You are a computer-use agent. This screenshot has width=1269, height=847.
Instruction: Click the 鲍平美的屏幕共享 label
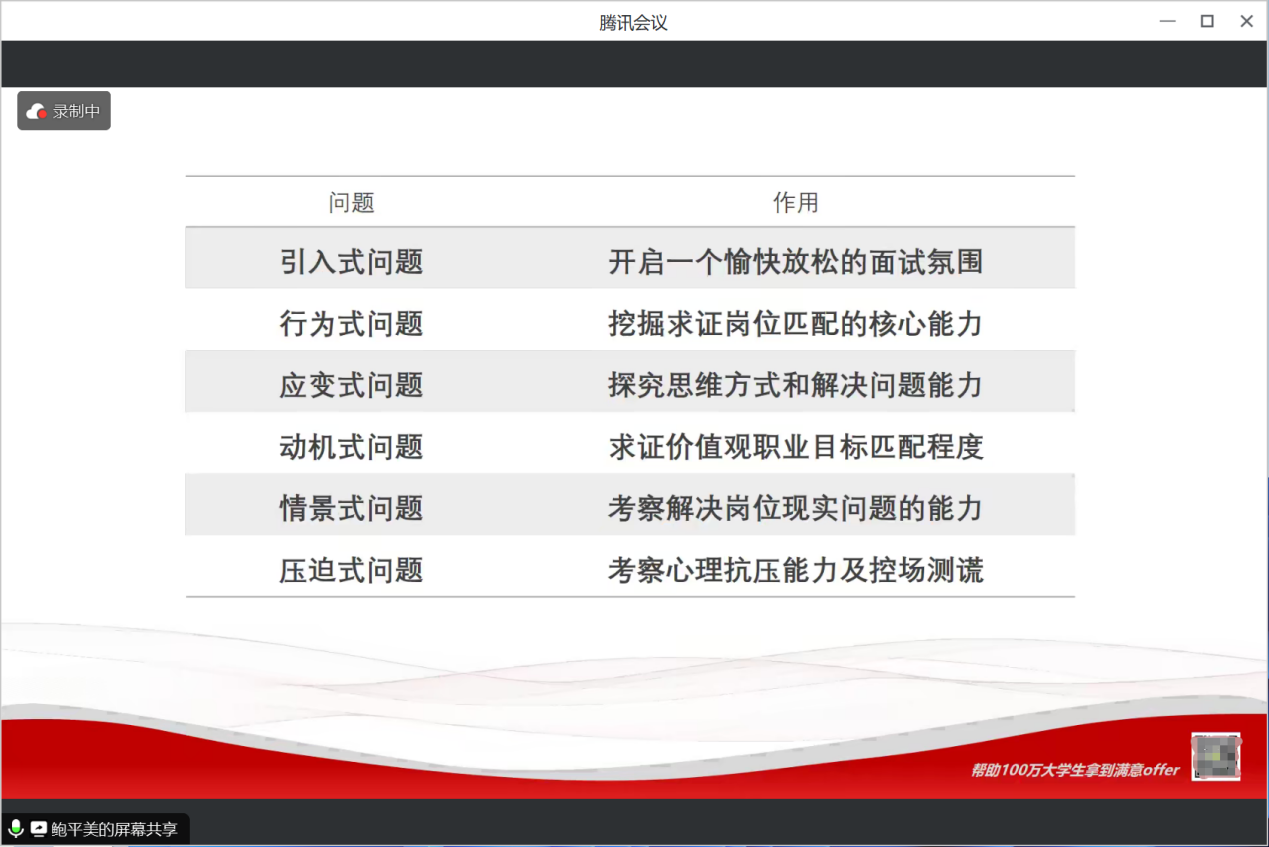point(114,829)
